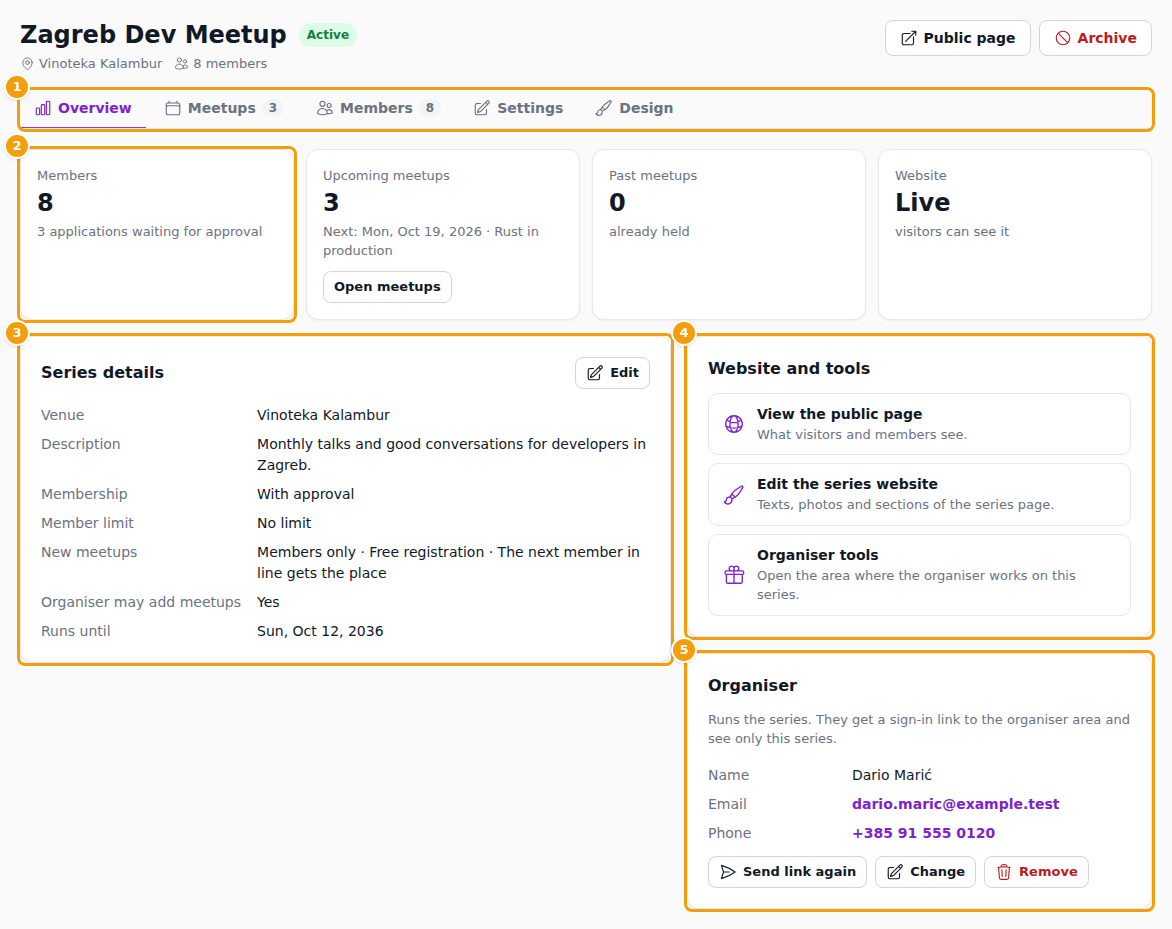Click the paintbrush icon on Design tab
The width and height of the screenshot is (1172, 929).
(x=603, y=108)
